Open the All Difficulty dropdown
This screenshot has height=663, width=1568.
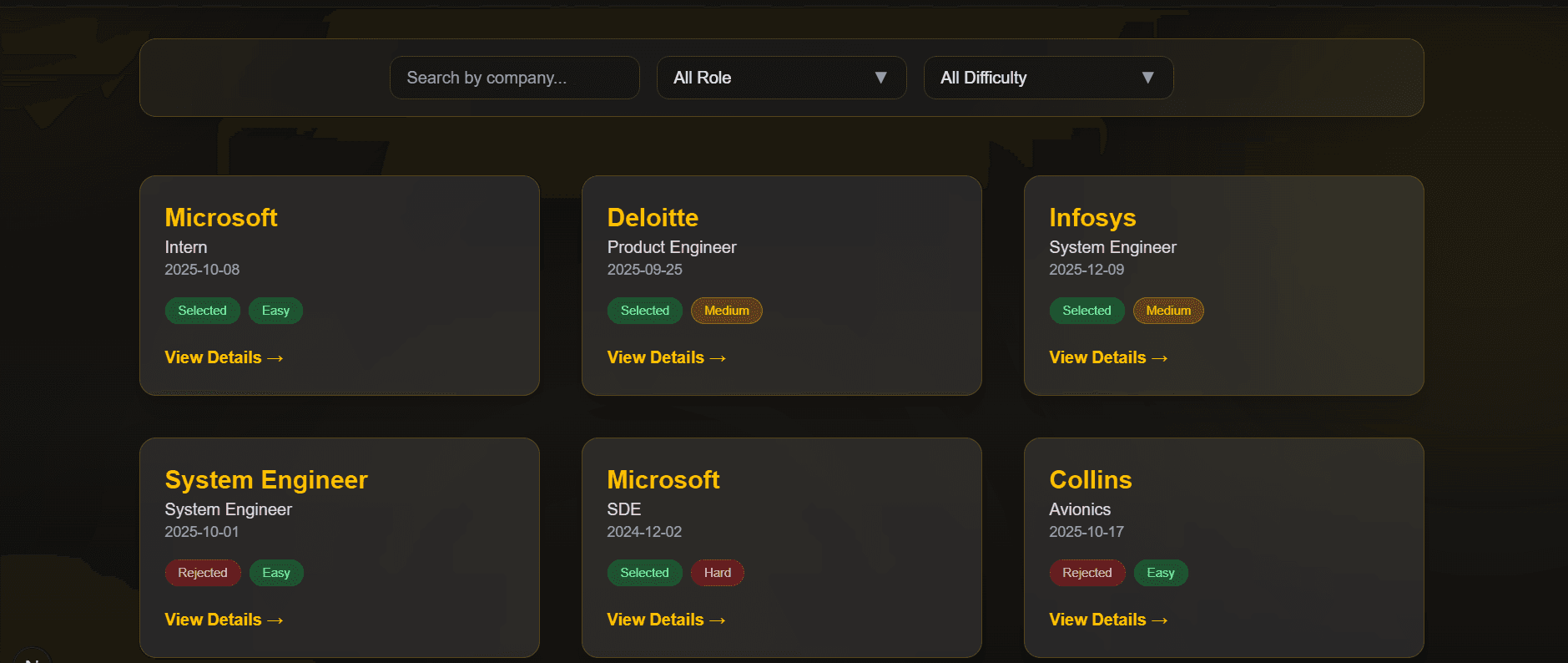[1048, 78]
